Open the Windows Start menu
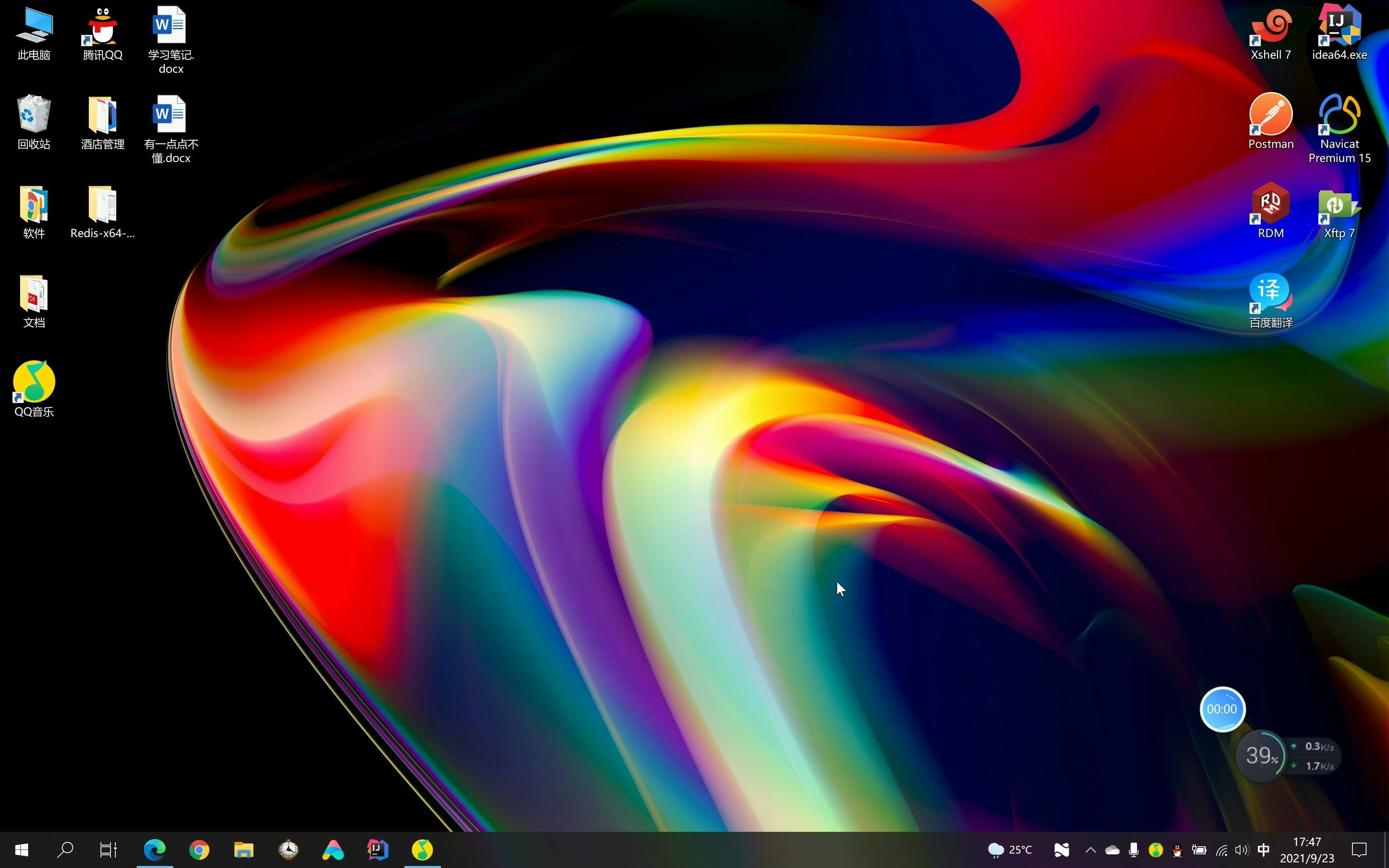1389x868 pixels. click(x=22, y=850)
